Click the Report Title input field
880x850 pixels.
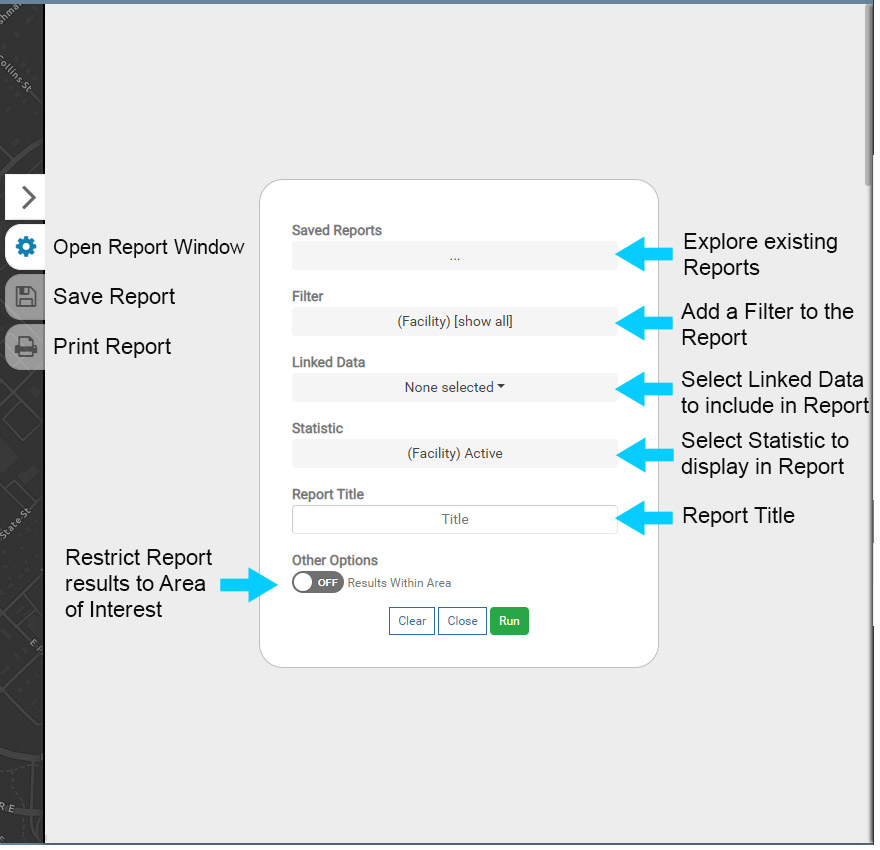pos(454,520)
